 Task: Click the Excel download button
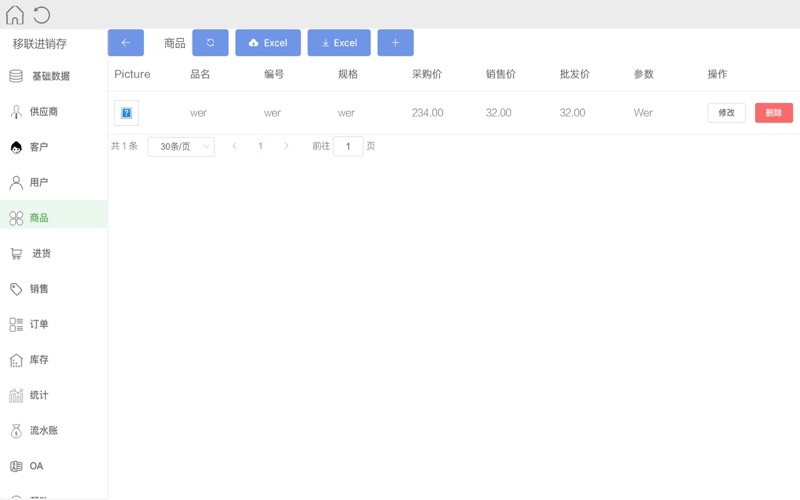point(339,43)
